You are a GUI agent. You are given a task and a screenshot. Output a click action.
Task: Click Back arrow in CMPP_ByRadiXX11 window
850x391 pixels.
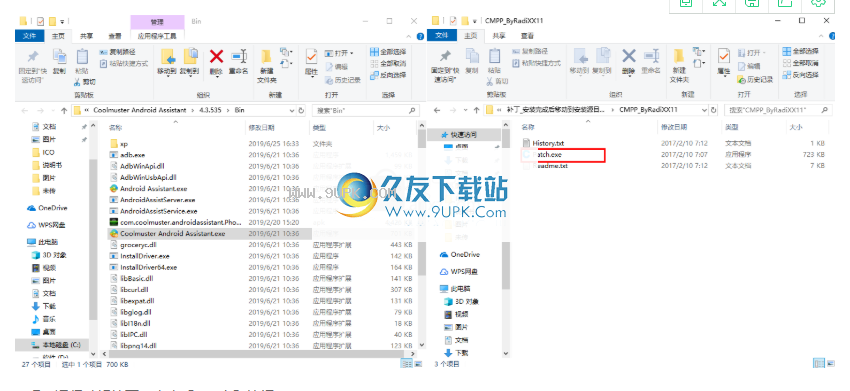437,110
